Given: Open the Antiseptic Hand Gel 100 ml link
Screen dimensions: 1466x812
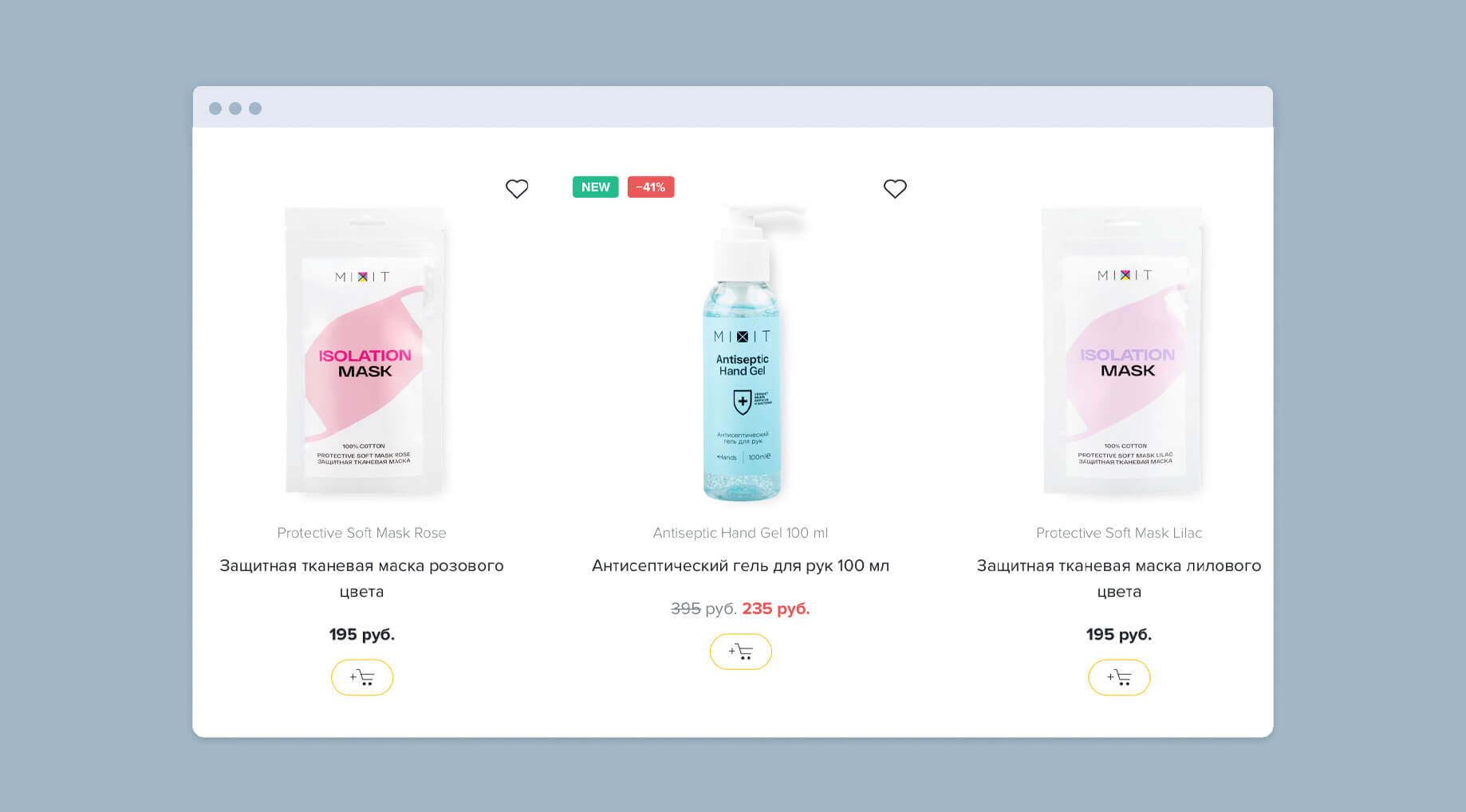Looking at the screenshot, I should pos(740,533).
